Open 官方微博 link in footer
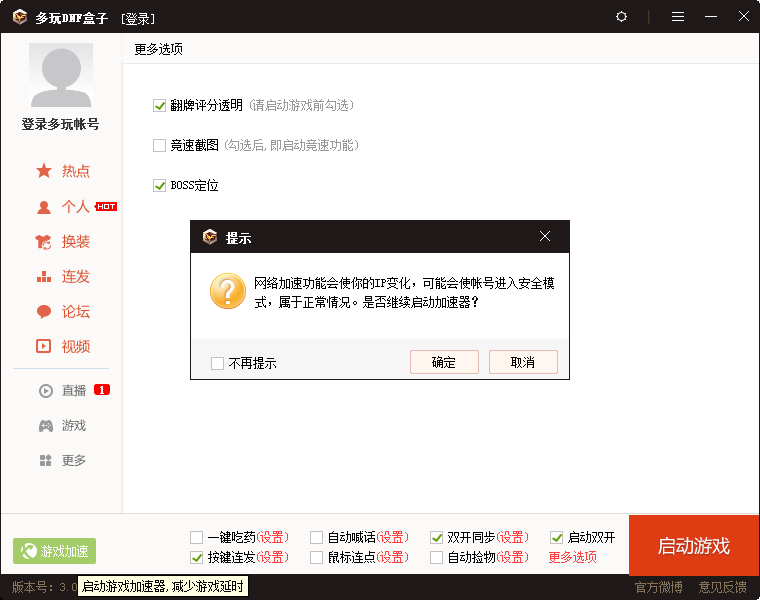This screenshot has width=760, height=600. click(x=659, y=587)
